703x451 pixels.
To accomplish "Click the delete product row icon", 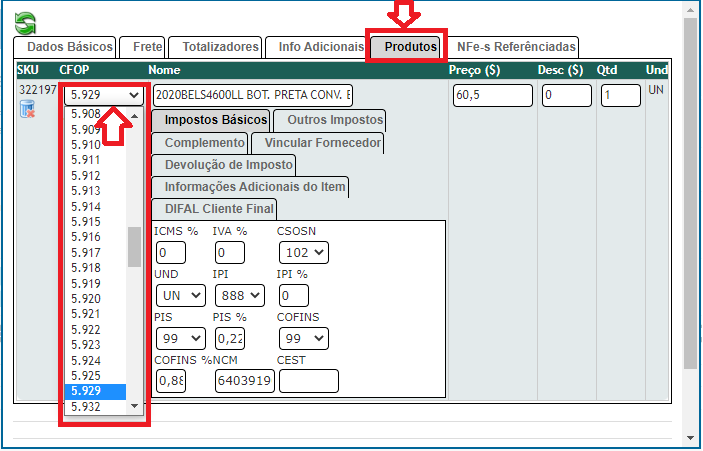I will click(x=27, y=109).
